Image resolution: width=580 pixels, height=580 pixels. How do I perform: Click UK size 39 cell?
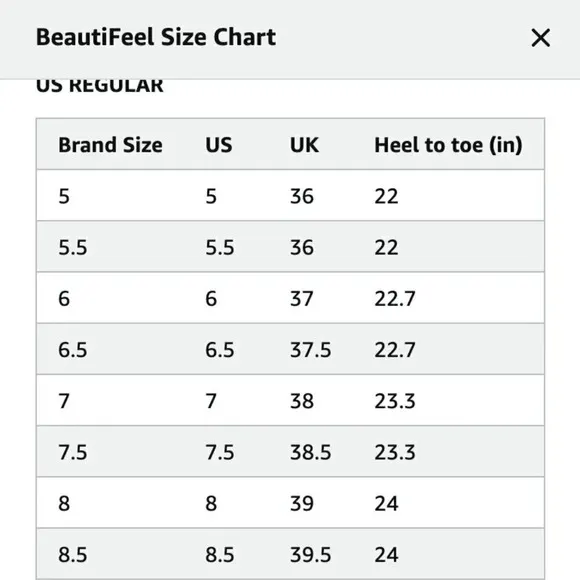pos(302,503)
